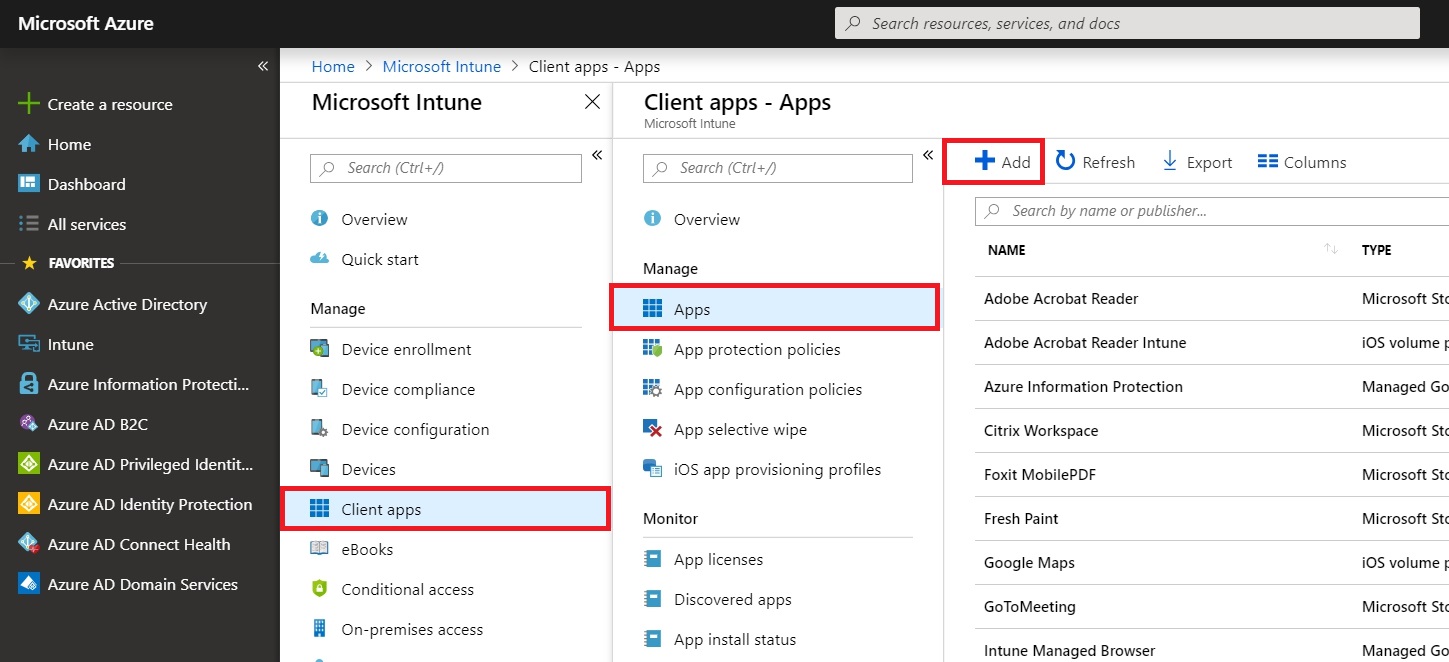Select App selective wipe
1449x662 pixels.
(x=740, y=429)
